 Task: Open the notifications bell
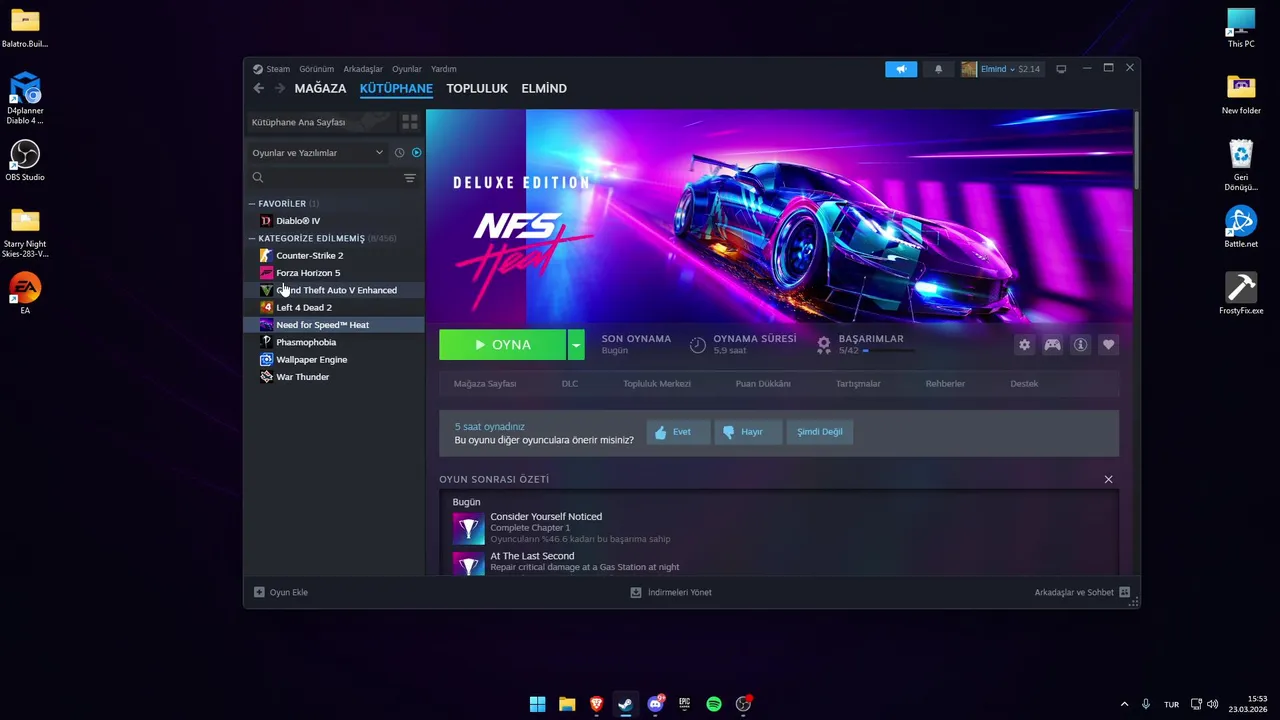938,69
